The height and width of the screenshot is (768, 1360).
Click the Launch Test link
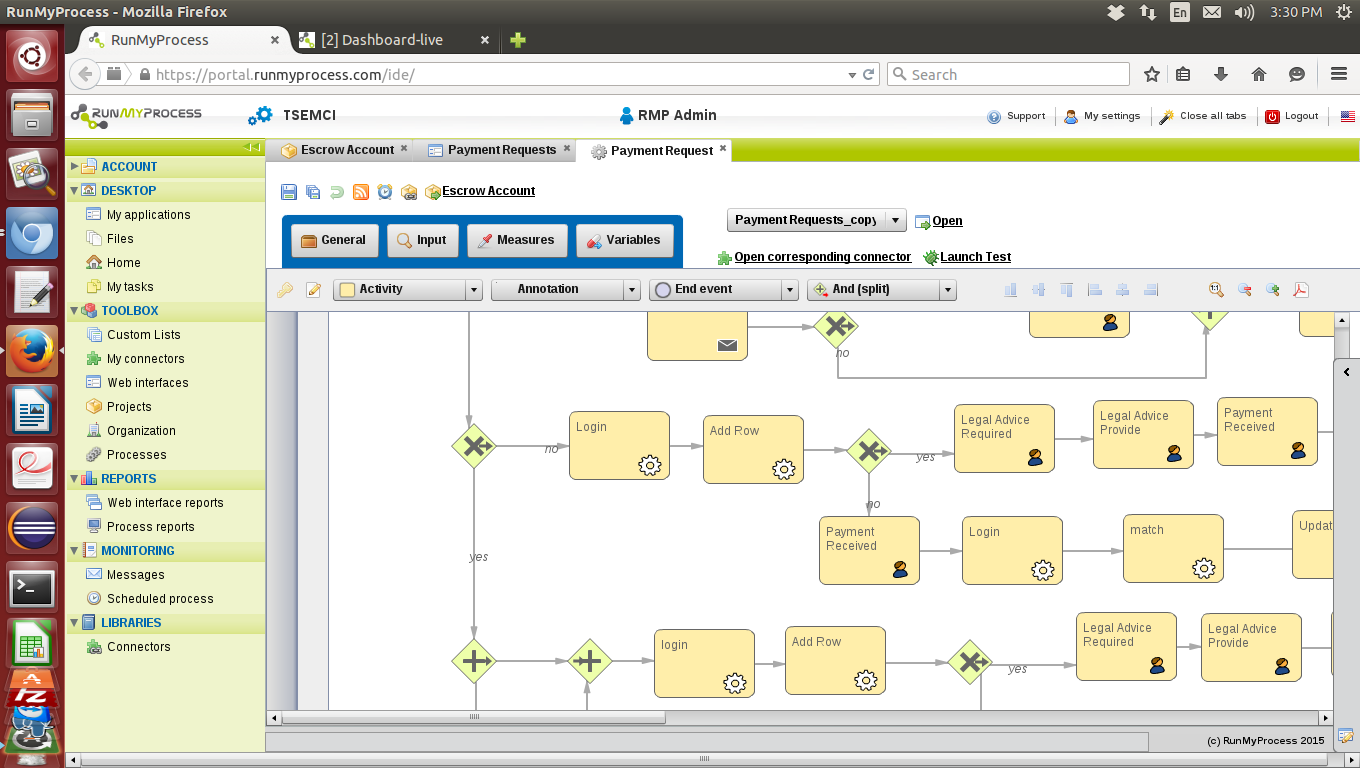coord(975,257)
